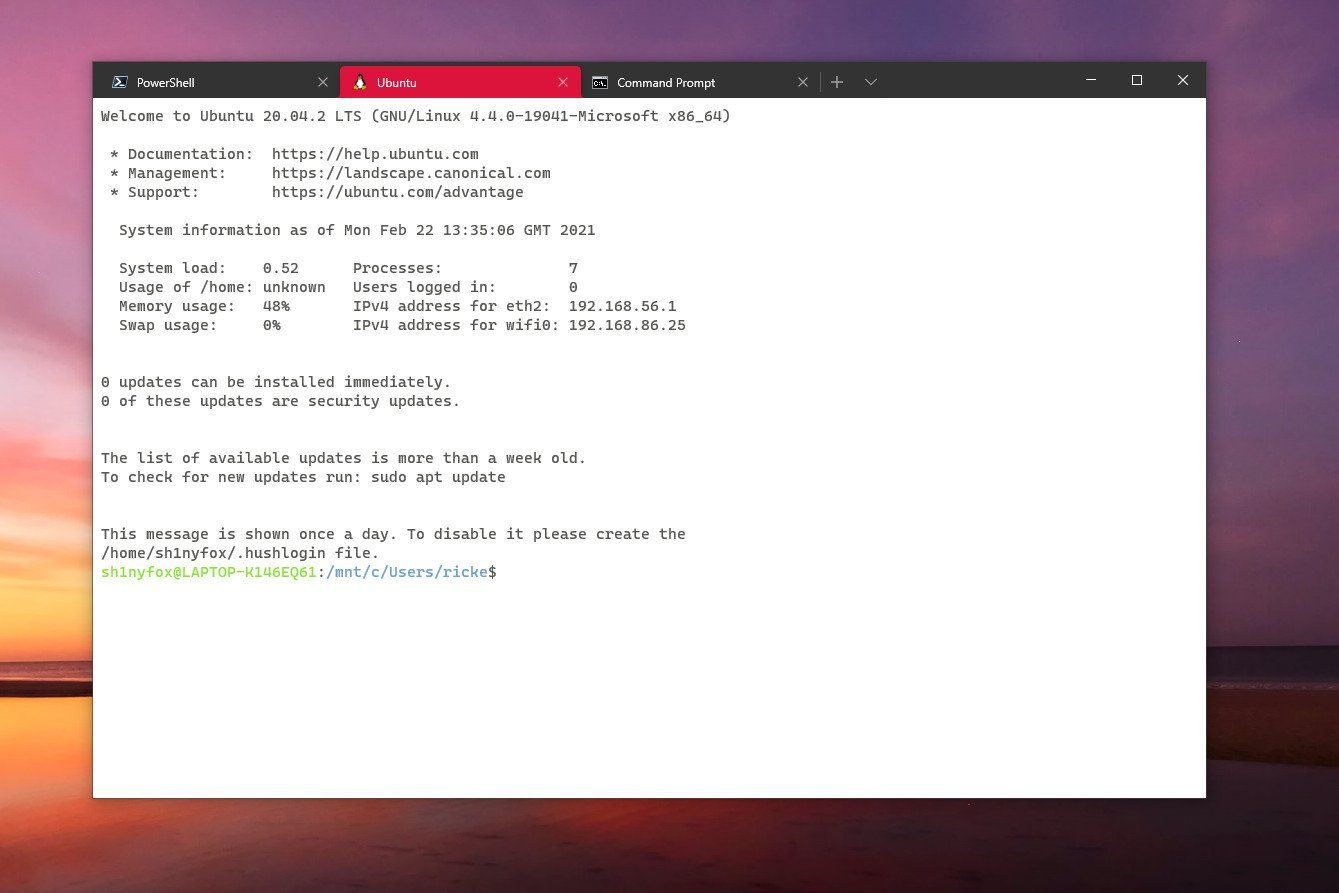Image resolution: width=1339 pixels, height=893 pixels.
Task: Close the PowerShell tab with its X
Action: point(323,81)
